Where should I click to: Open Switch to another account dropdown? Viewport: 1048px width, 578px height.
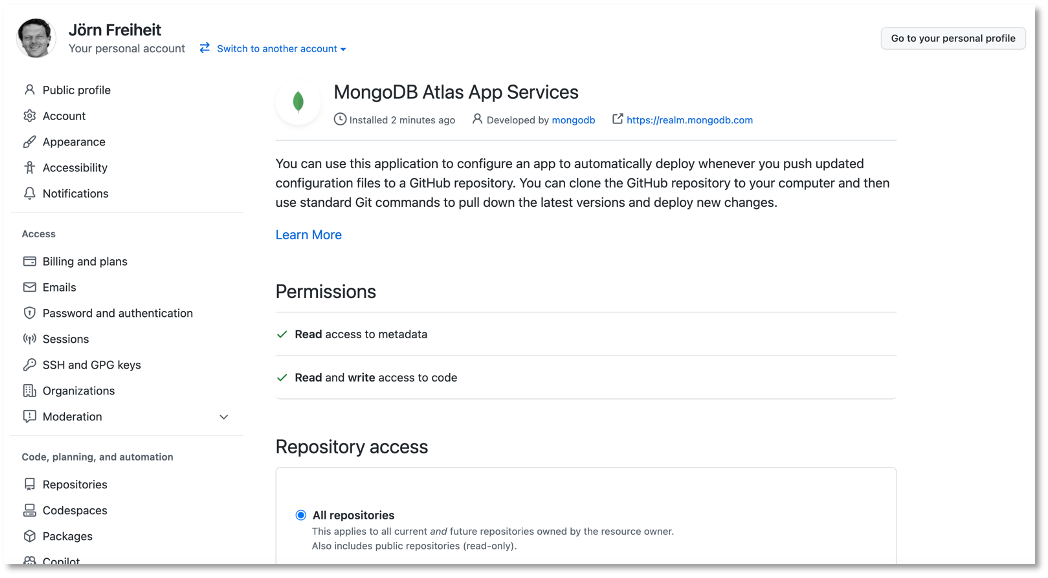click(281, 49)
